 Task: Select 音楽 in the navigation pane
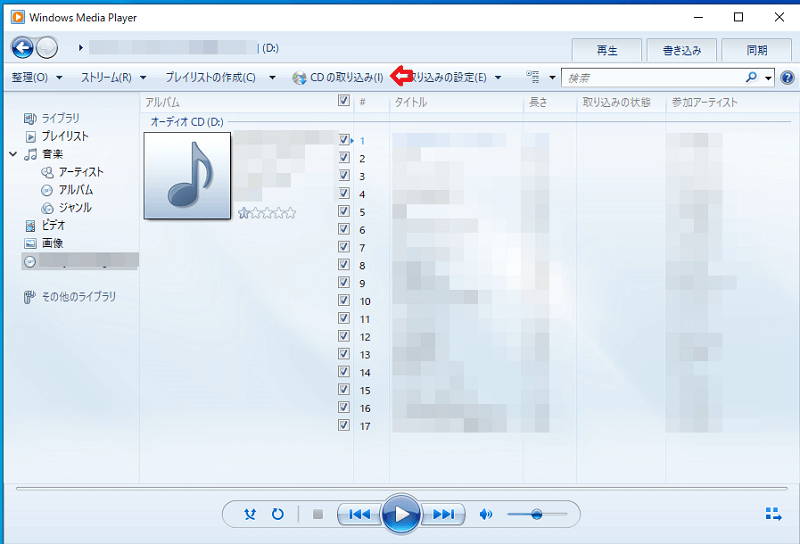(52, 154)
